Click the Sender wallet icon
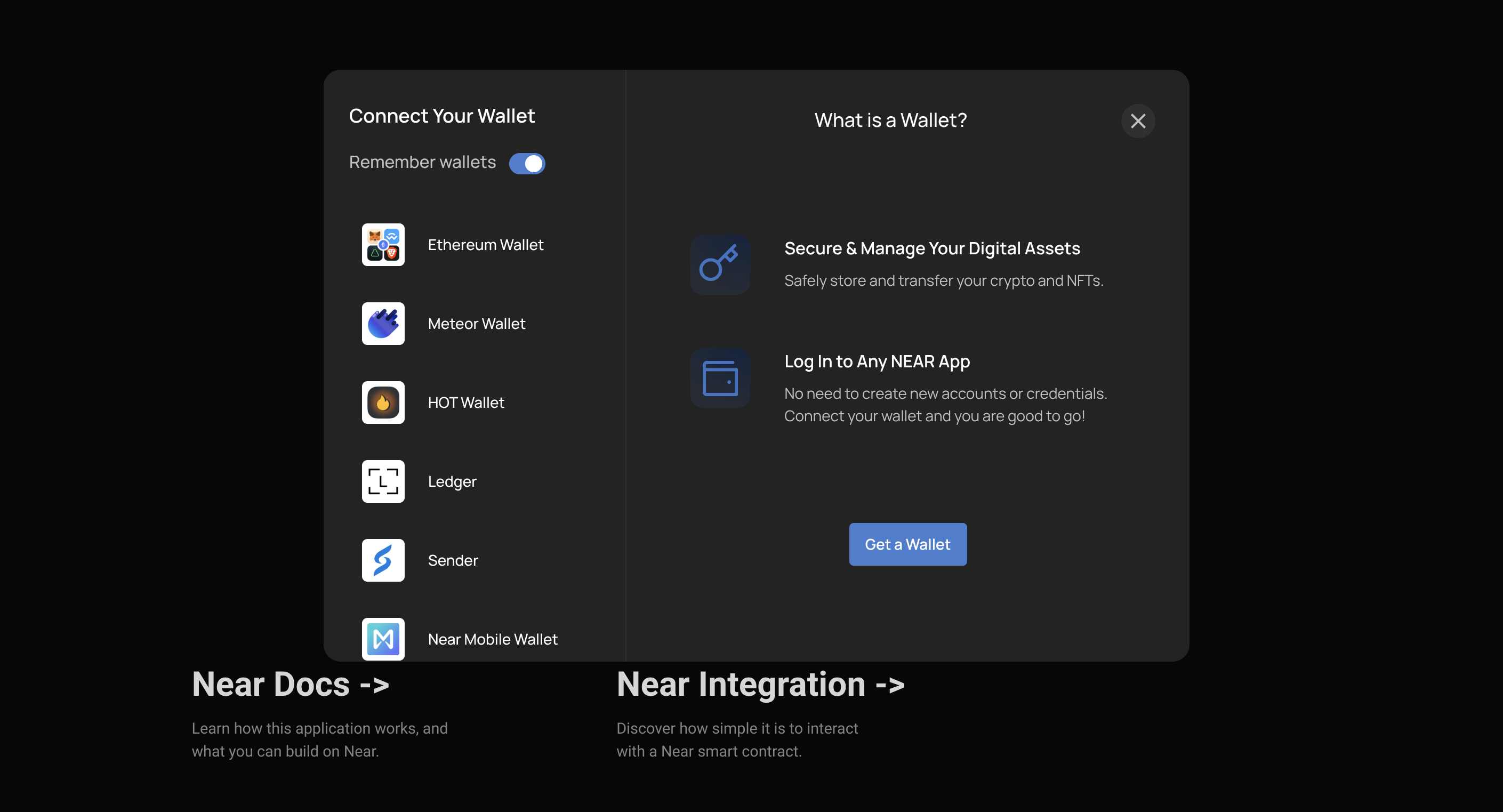 click(x=383, y=560)
